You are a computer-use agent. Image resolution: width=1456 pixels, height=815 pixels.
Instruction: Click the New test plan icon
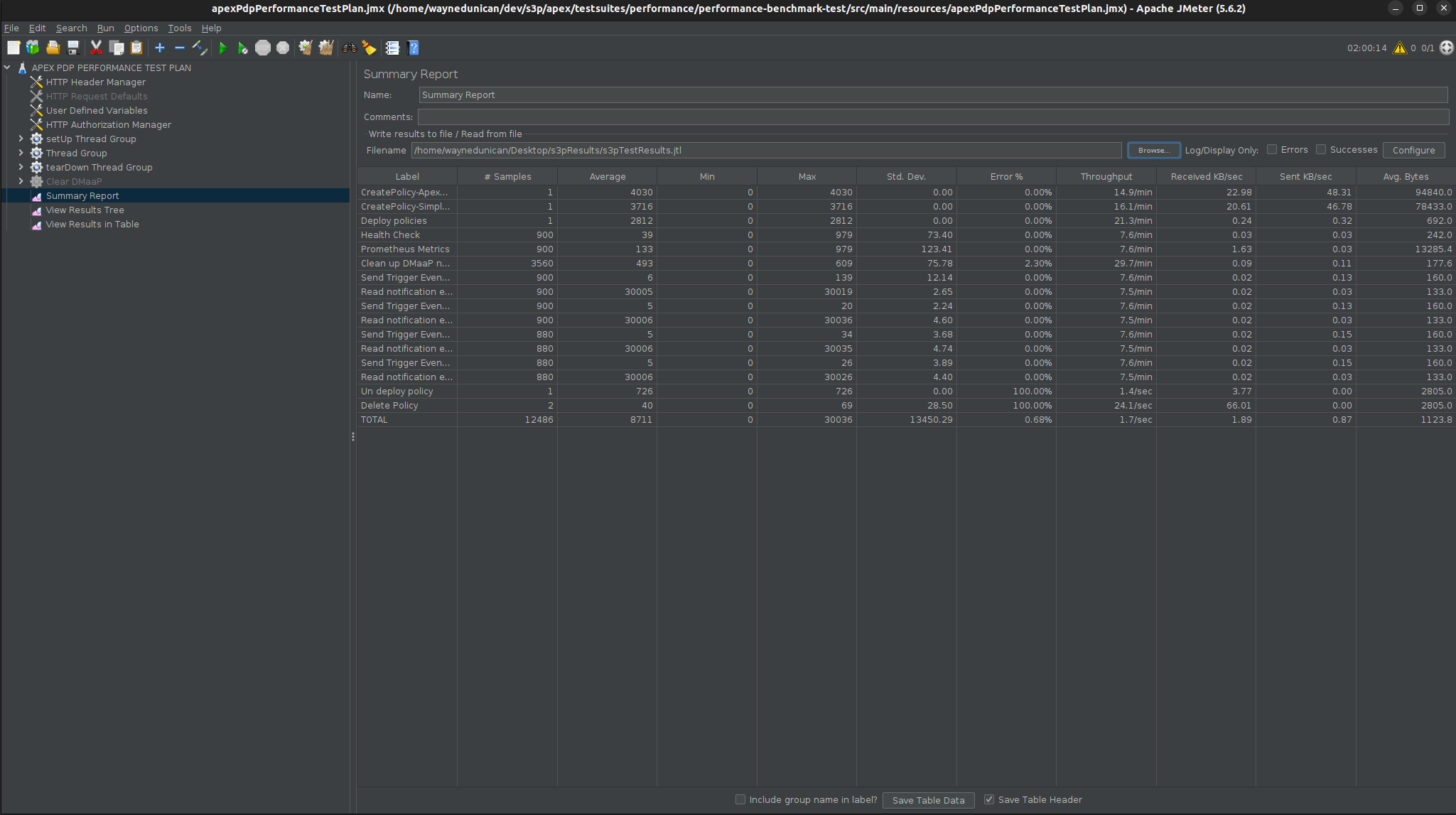[14, 48]
